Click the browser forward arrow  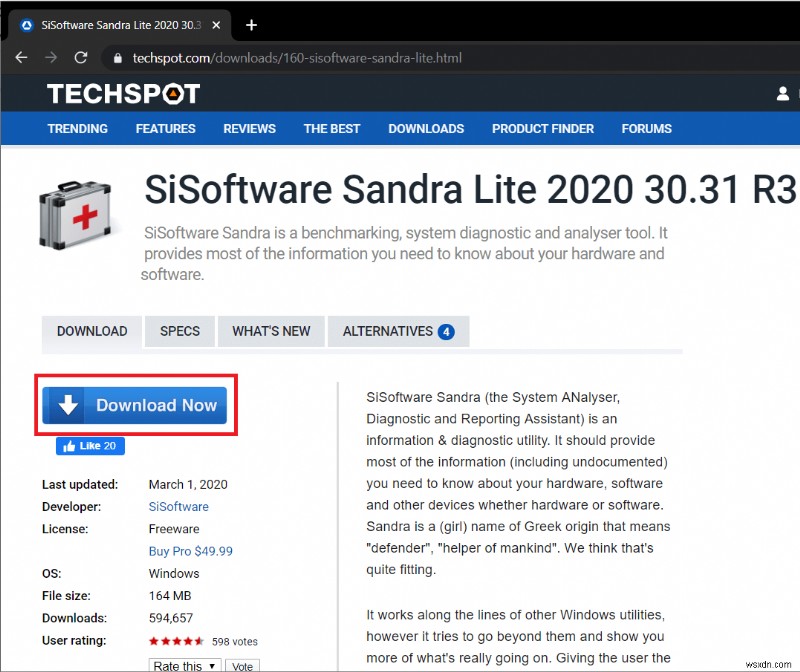point(51,57)
